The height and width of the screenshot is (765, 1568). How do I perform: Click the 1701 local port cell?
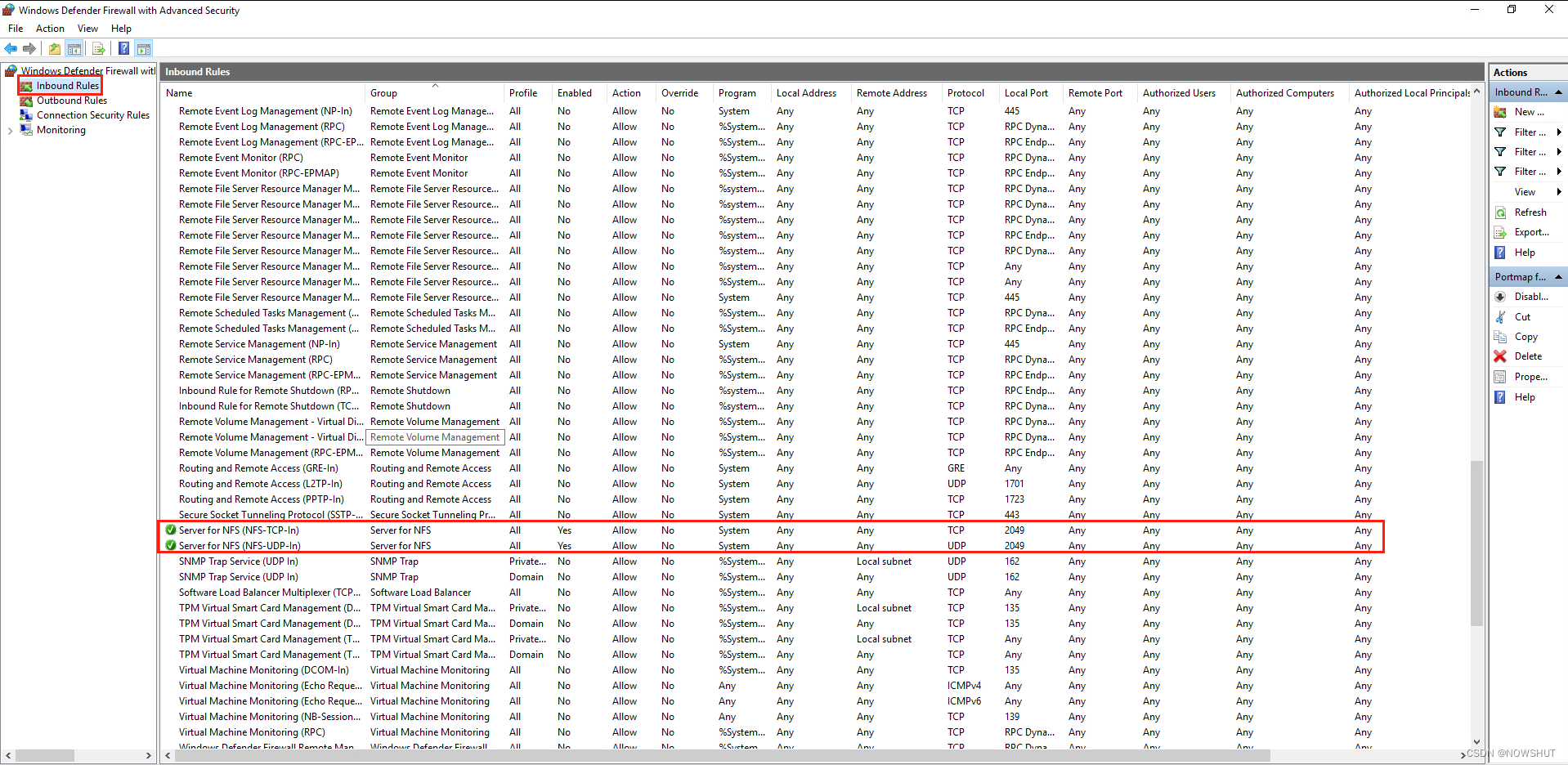(1015, 484)
